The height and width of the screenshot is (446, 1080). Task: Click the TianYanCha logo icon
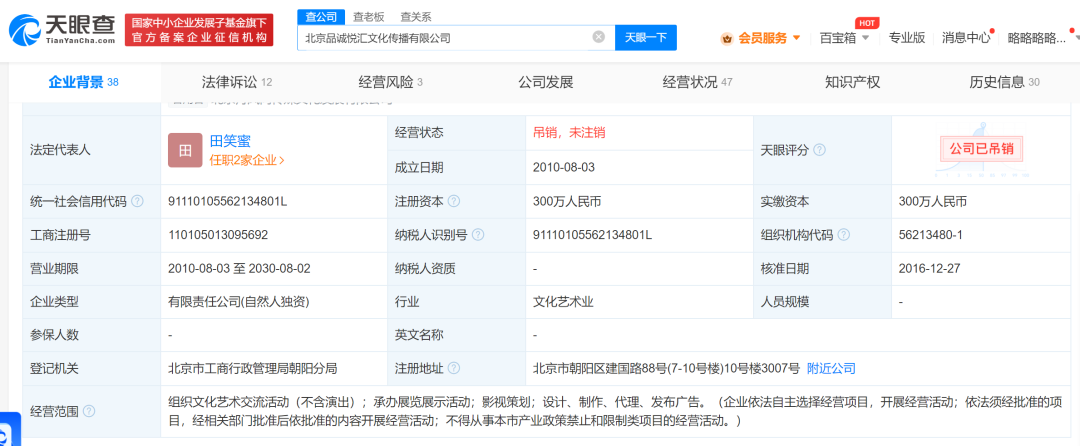coord(24,30)
